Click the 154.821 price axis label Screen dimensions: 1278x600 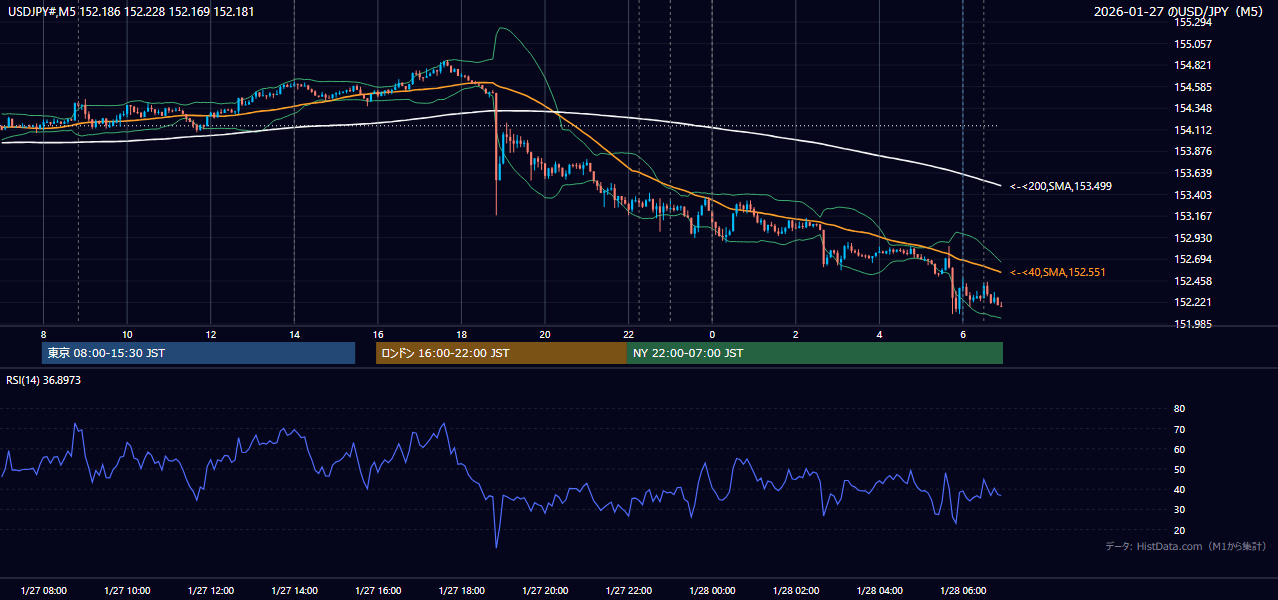[x=1193, y=65]
